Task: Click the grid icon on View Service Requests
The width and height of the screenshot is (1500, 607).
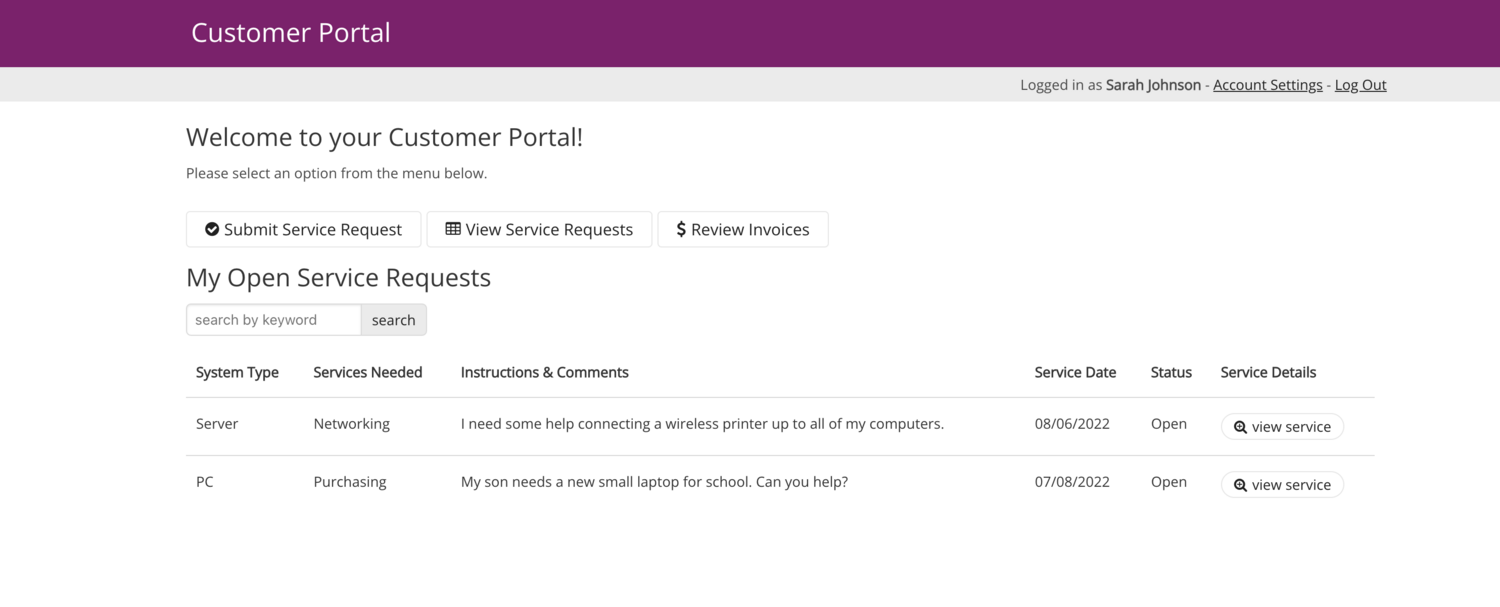Action: (x=453, y=229)
